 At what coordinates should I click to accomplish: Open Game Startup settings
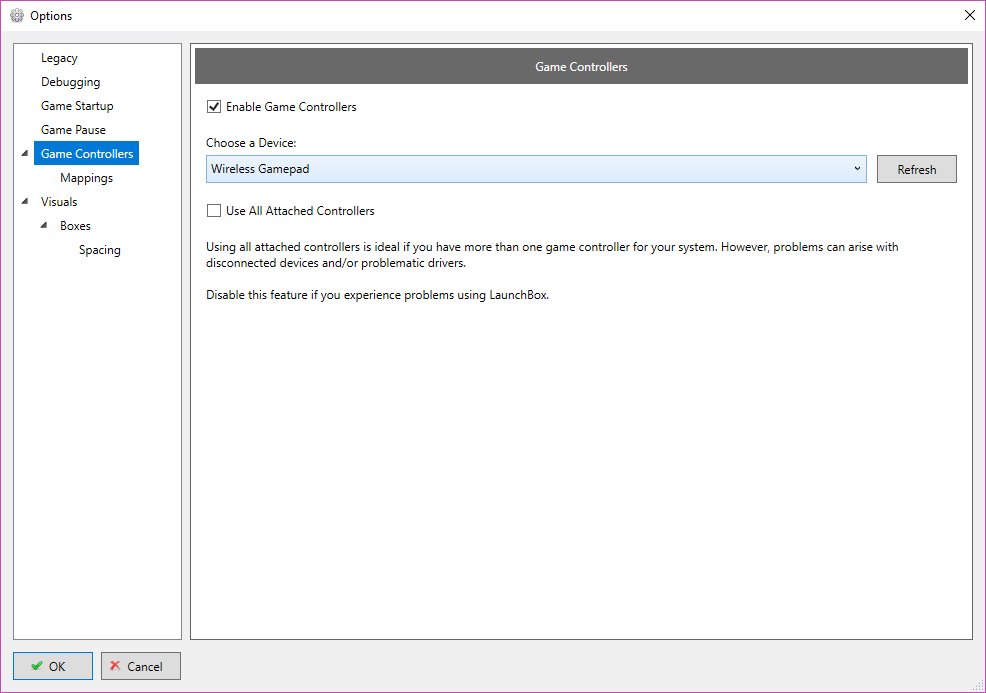point(77,106)
